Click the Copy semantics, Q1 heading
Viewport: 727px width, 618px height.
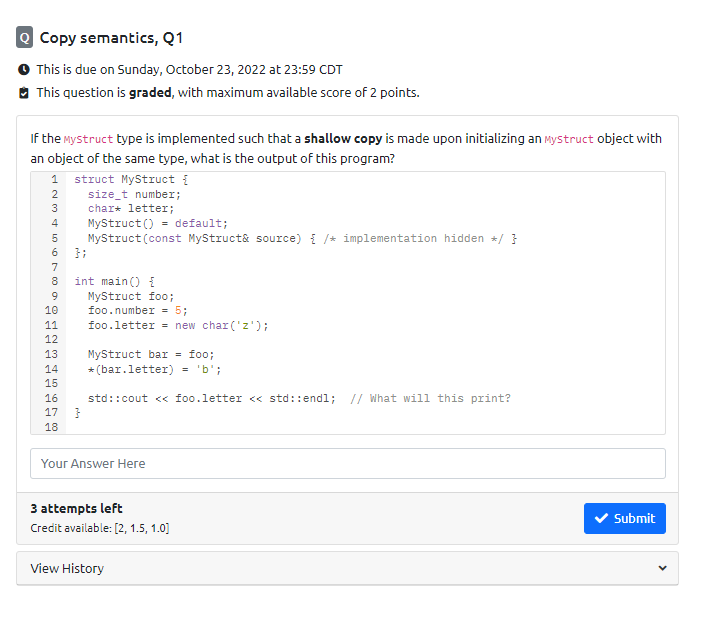[111, 38]
